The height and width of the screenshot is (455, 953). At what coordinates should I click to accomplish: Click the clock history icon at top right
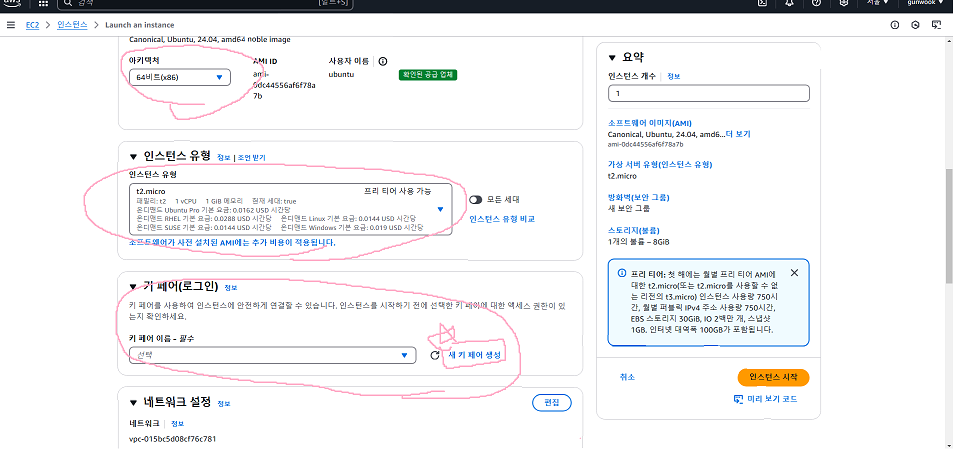click(x=915, y=25)
